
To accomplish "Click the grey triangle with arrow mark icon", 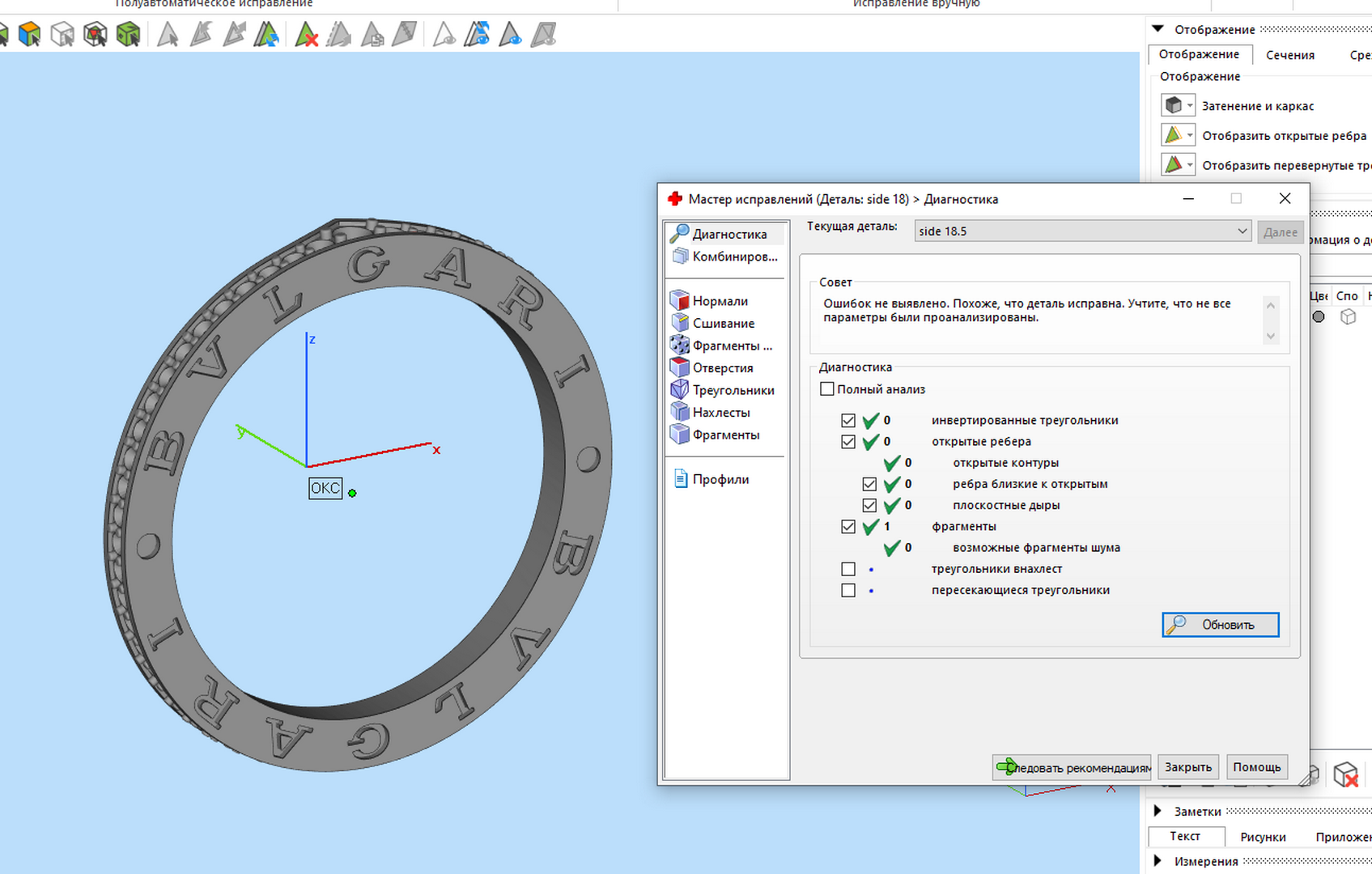I will [x=234, y=34].
